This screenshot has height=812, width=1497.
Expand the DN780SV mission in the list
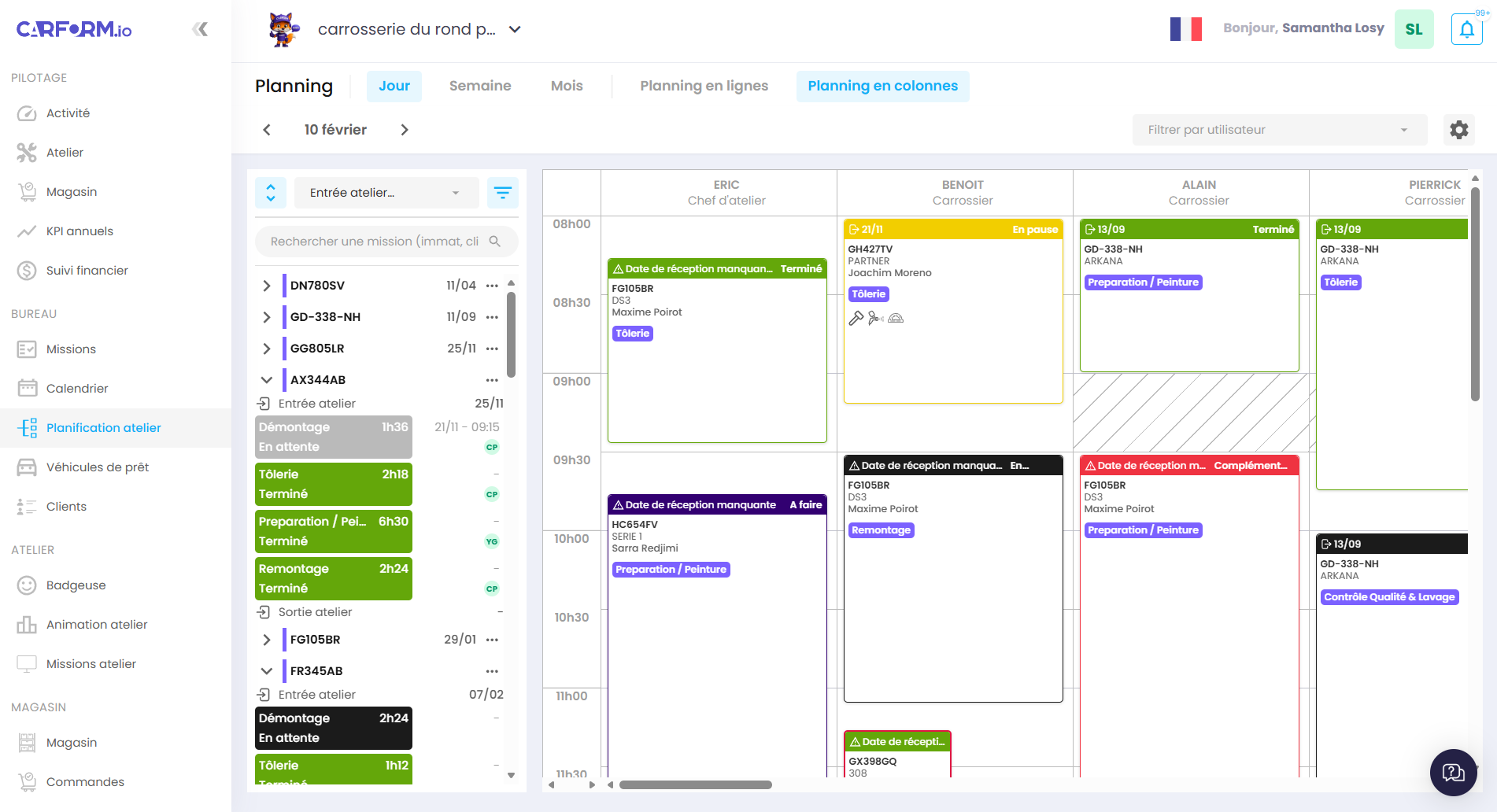[x=266, y=285]
